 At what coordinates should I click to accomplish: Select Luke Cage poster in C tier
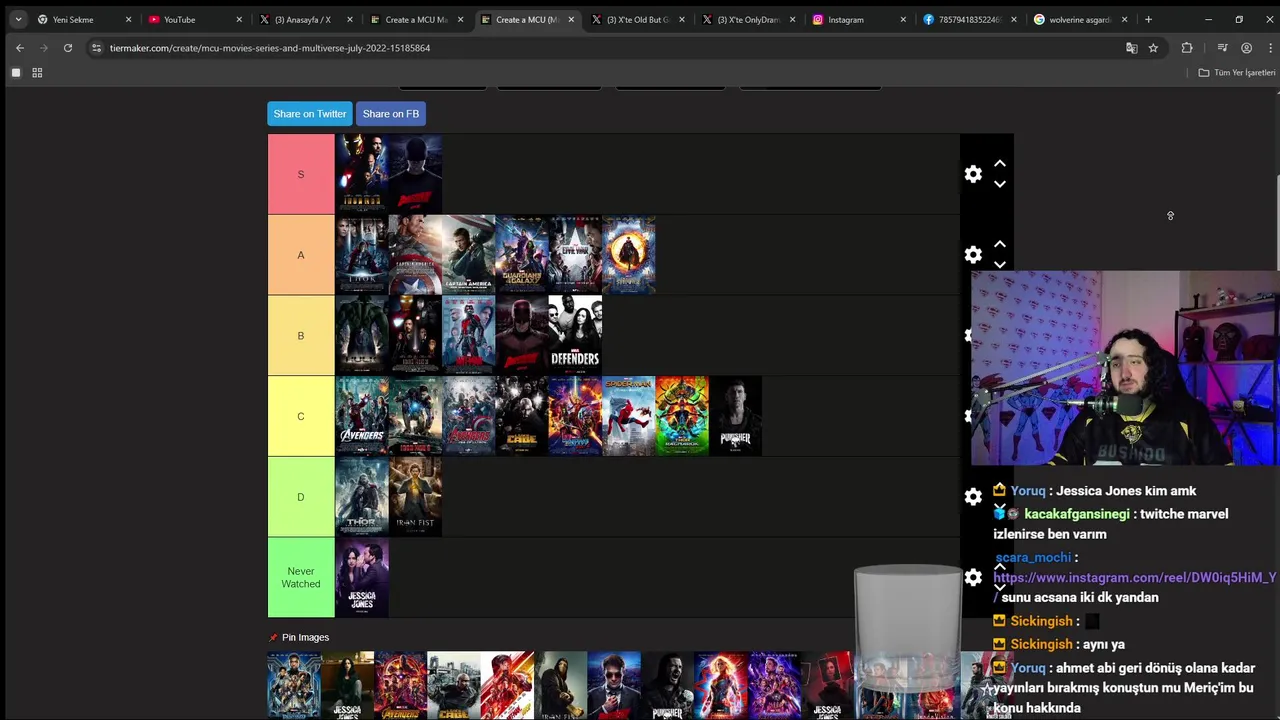click(522, 416)
